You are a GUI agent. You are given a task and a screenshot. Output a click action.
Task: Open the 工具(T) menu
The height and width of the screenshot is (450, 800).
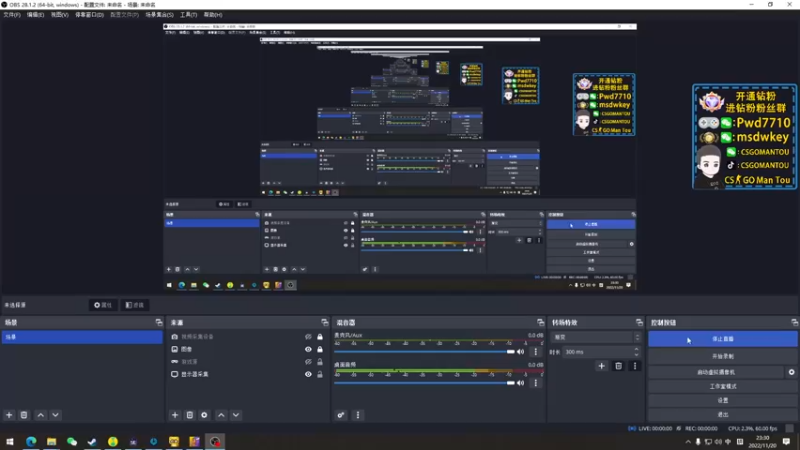click(188, 15)
